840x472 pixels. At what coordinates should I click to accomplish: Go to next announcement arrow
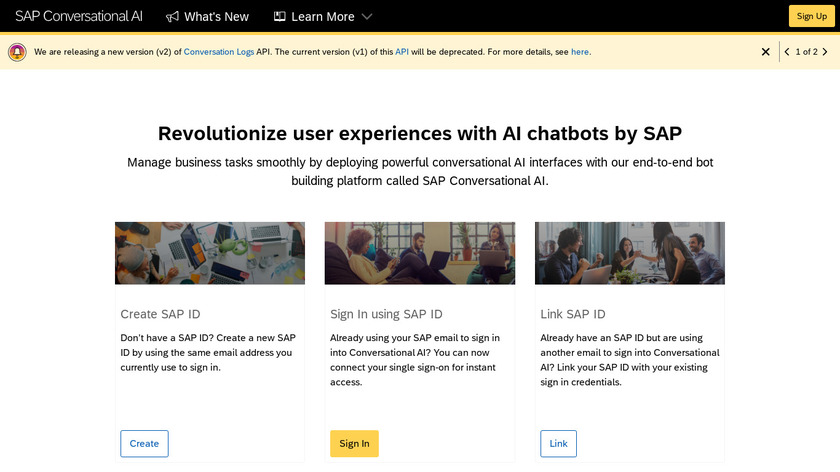tap(825, 52)
